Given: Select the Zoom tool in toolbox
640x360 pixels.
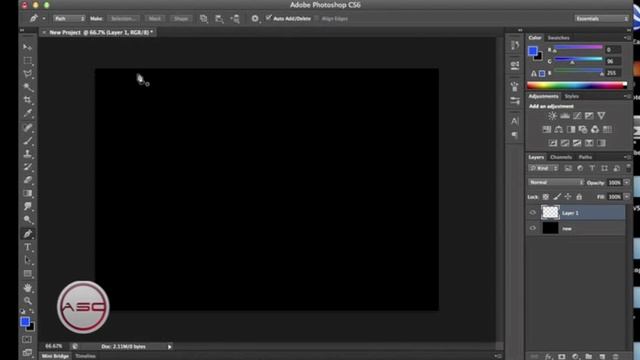Looking at the screenshot, I should click(27, 301).
